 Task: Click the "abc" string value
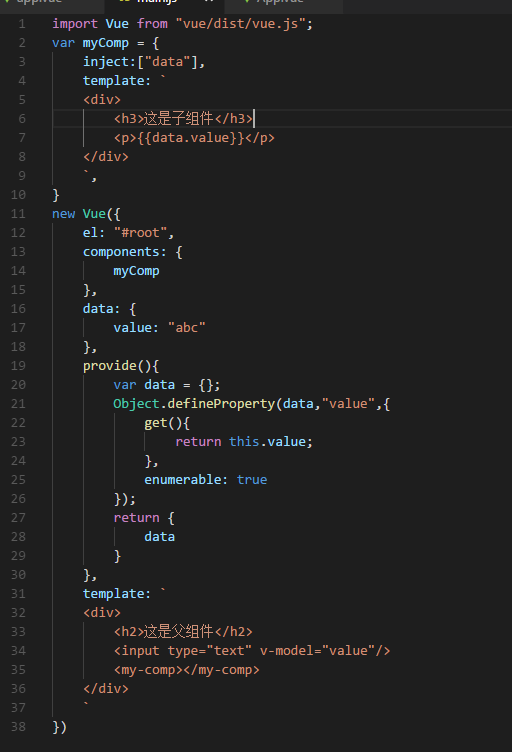[187, 328]
